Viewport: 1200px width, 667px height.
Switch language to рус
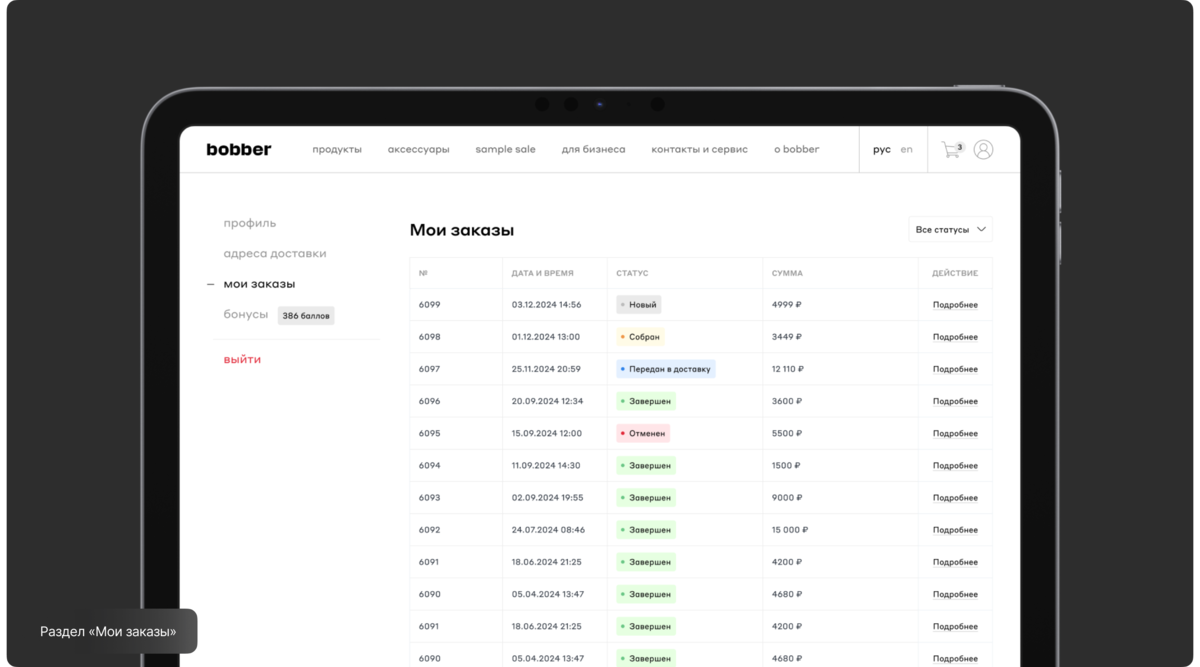[x=881, y=150]
